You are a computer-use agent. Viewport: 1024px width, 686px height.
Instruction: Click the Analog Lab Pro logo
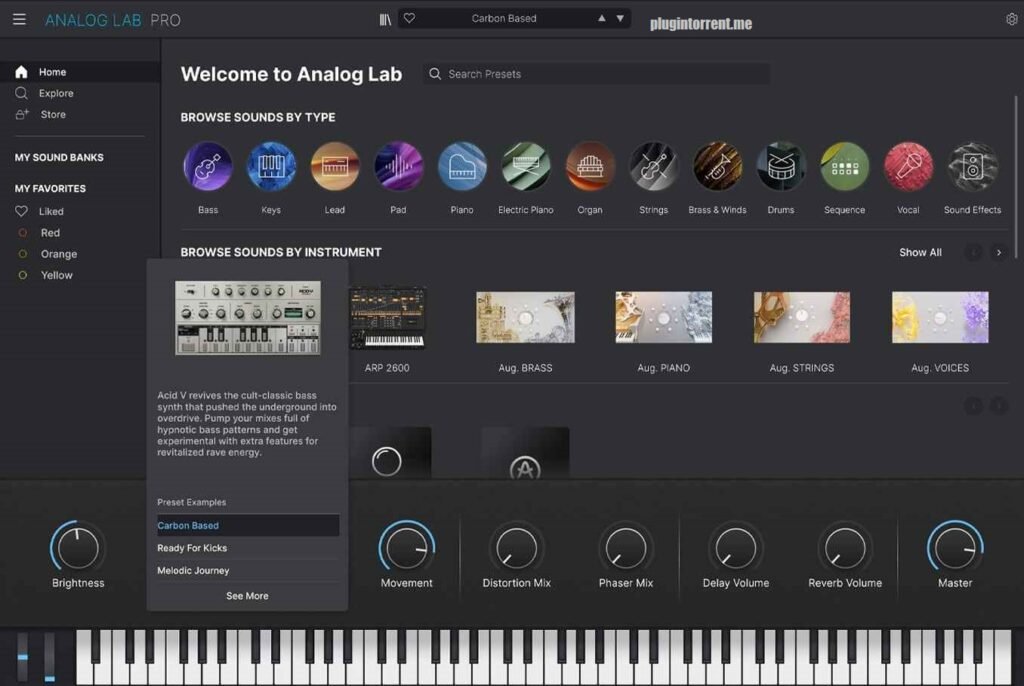tap(112, 20)
